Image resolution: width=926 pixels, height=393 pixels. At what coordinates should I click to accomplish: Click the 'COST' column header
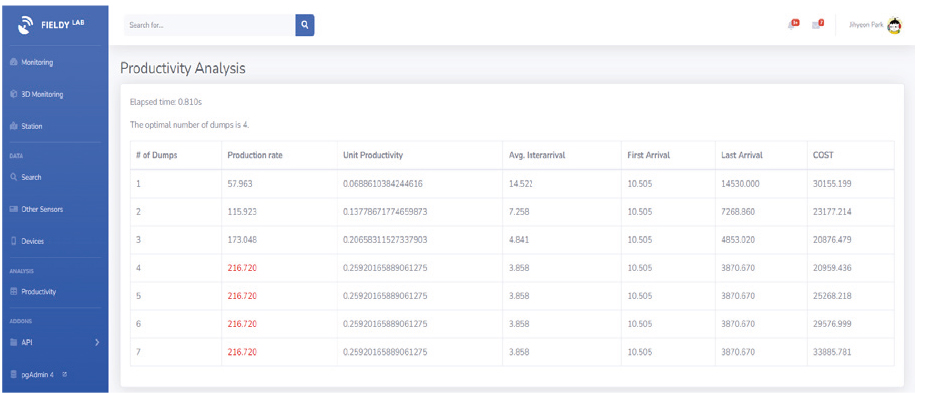pyautogui.click(x=823, y=155)
